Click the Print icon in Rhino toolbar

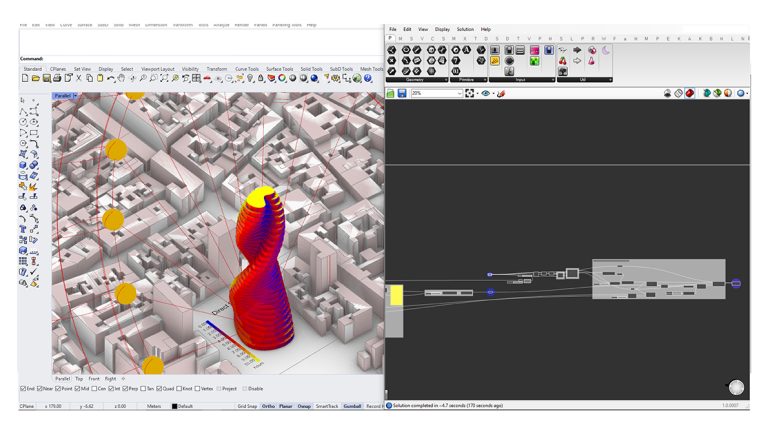coord(58,78)
